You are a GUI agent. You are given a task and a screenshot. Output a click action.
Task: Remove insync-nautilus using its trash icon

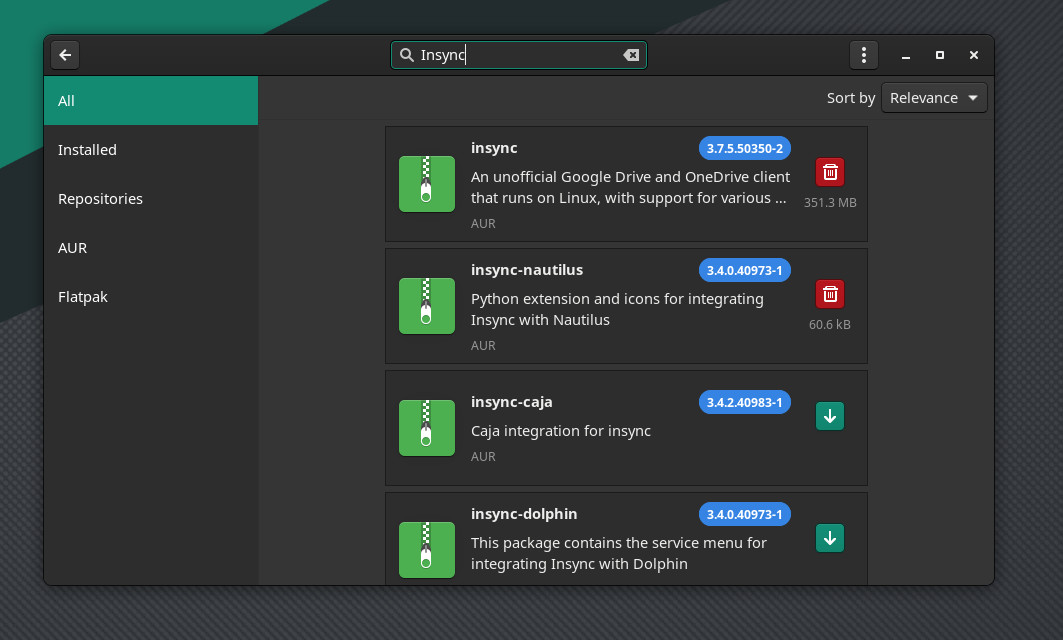[x=830, y=294]
